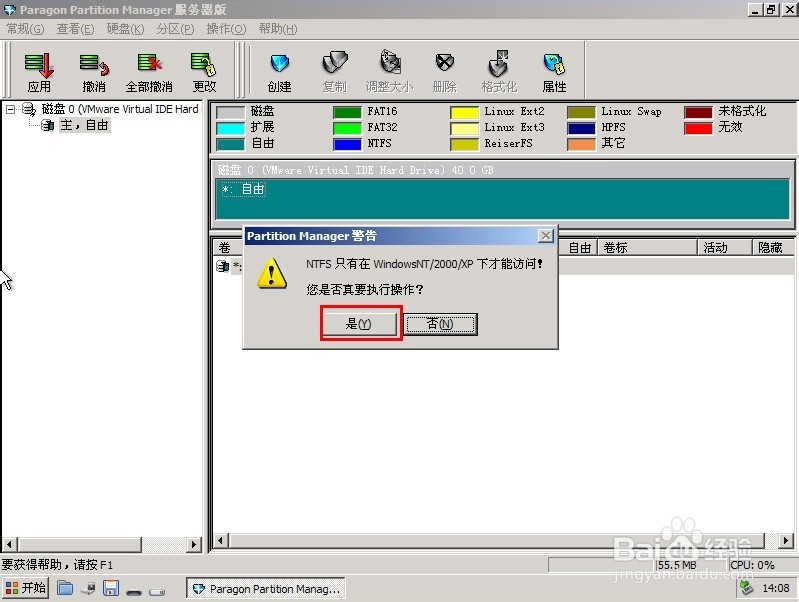Click the network computer icon in taskbar
Viewport: 799px width, 602px height.
coord(88,589)
